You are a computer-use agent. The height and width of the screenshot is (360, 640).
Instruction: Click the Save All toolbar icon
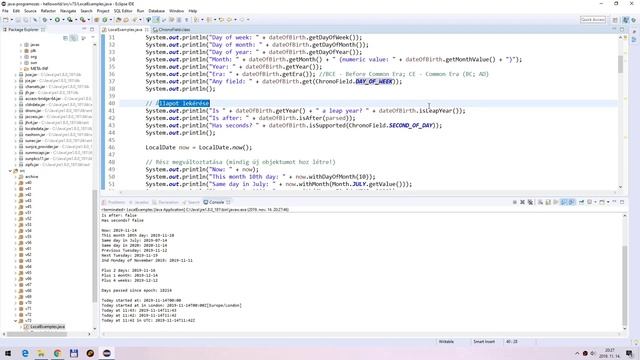click(x=26, y=20)
